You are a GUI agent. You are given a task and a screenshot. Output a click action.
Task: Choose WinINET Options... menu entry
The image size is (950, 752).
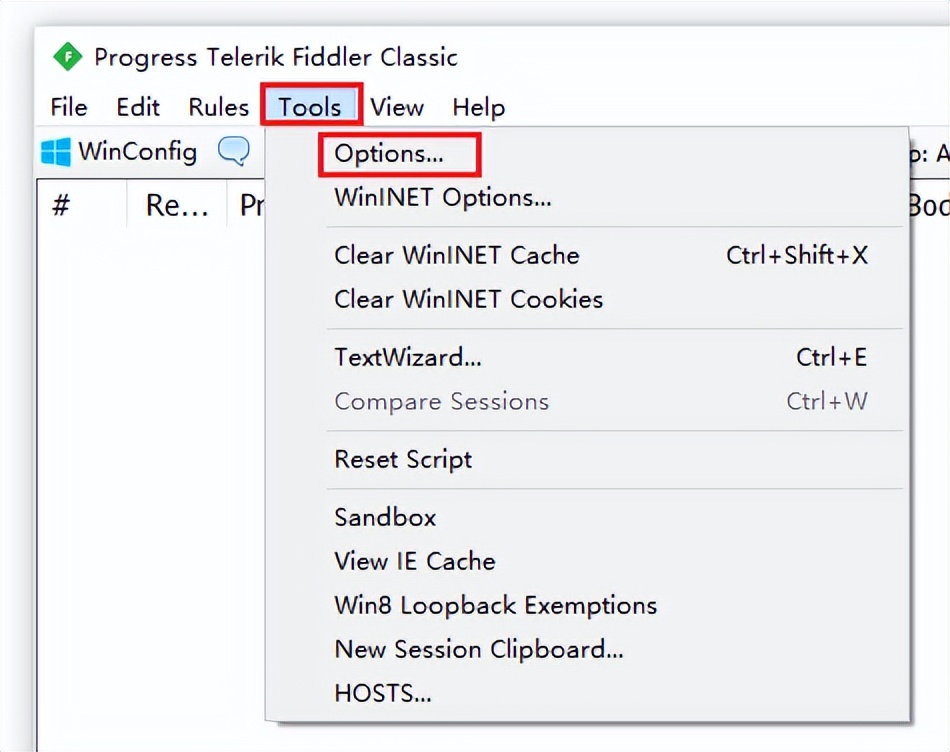[442, 197]
